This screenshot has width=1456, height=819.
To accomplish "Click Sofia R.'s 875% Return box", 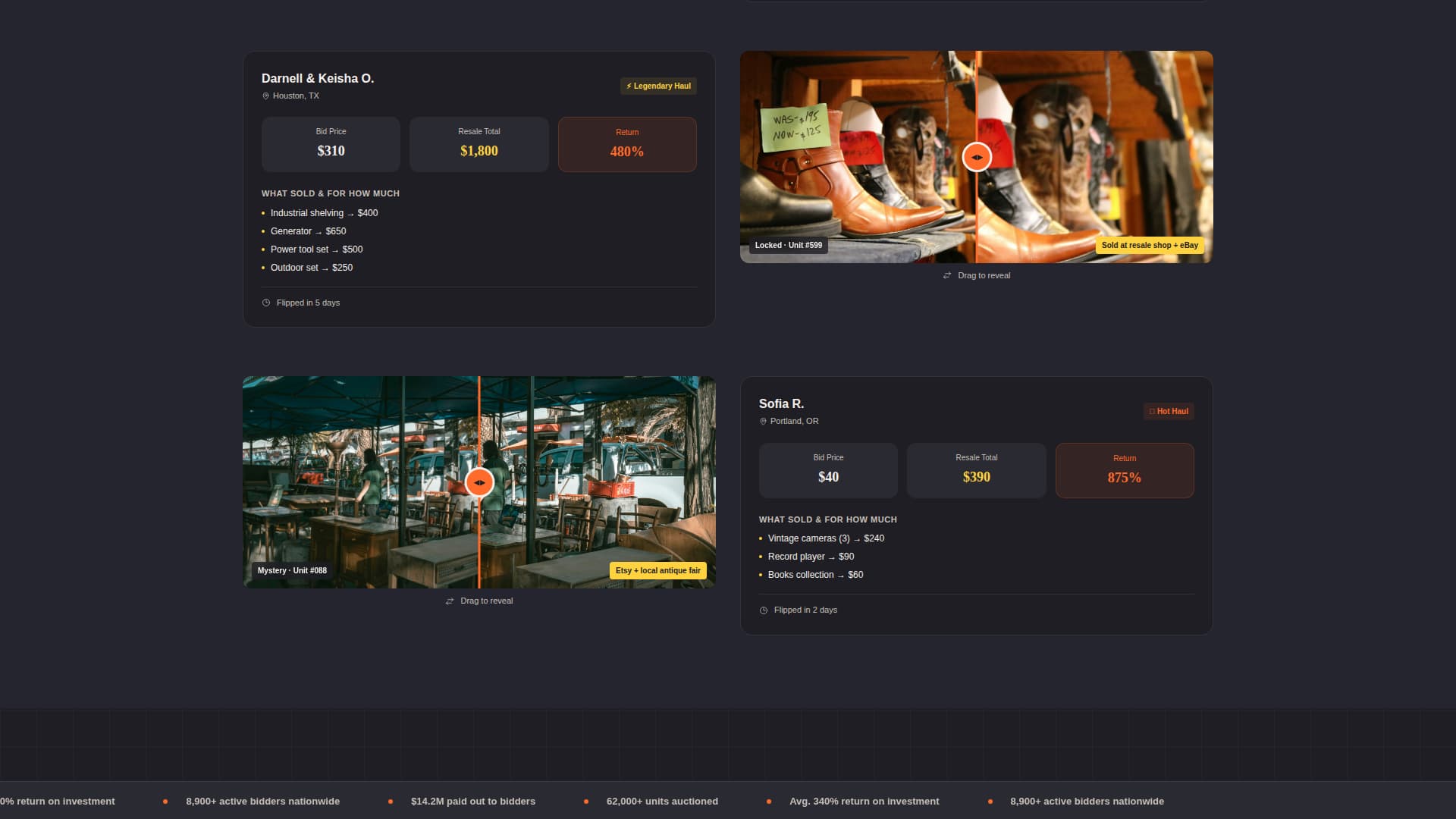I will point(1125,470).
